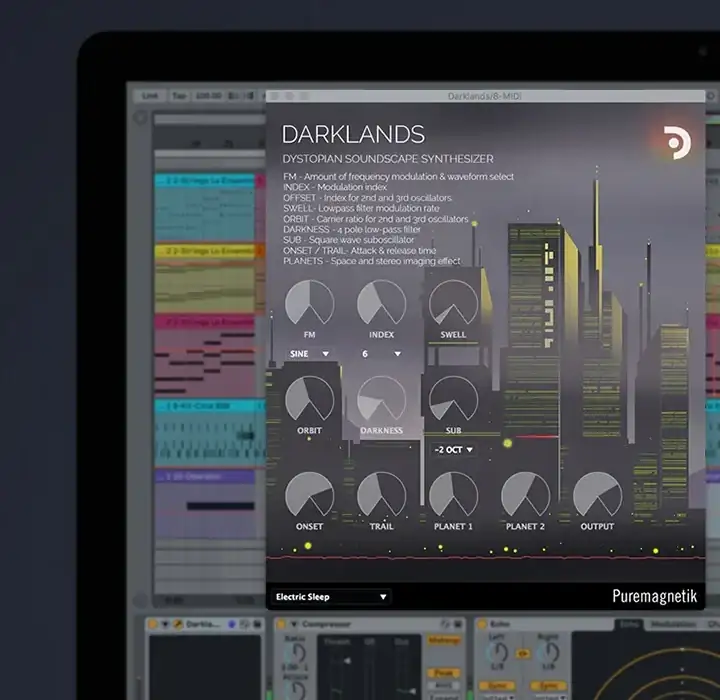The image size is (720, 700).
Task: Toggle the left Sync button in Echo
Action: coord(497,685)
